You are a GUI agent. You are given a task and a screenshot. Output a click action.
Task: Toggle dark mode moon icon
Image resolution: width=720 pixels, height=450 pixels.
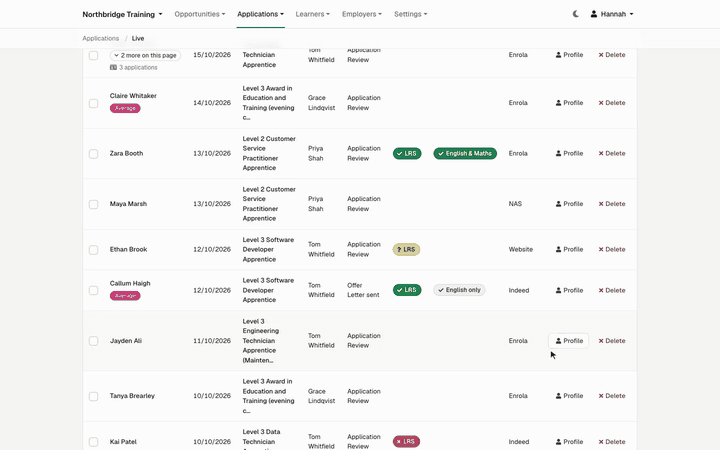[575, 14]
